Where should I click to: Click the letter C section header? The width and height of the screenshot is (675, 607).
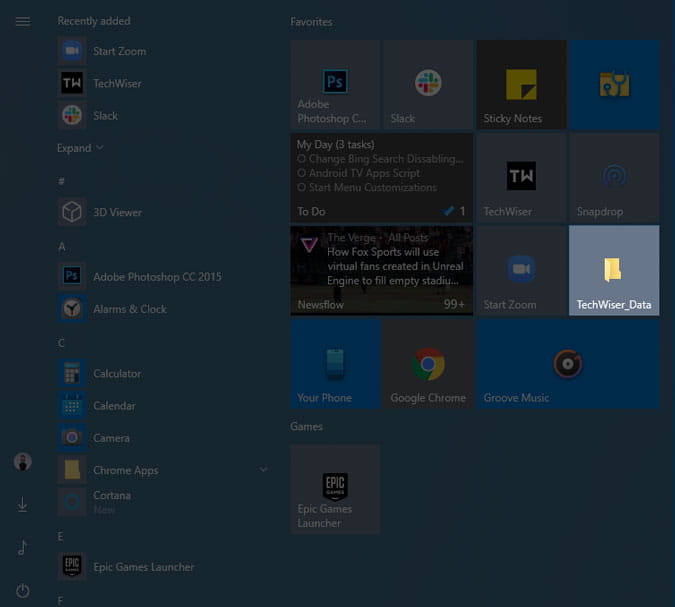coord(61,343)
